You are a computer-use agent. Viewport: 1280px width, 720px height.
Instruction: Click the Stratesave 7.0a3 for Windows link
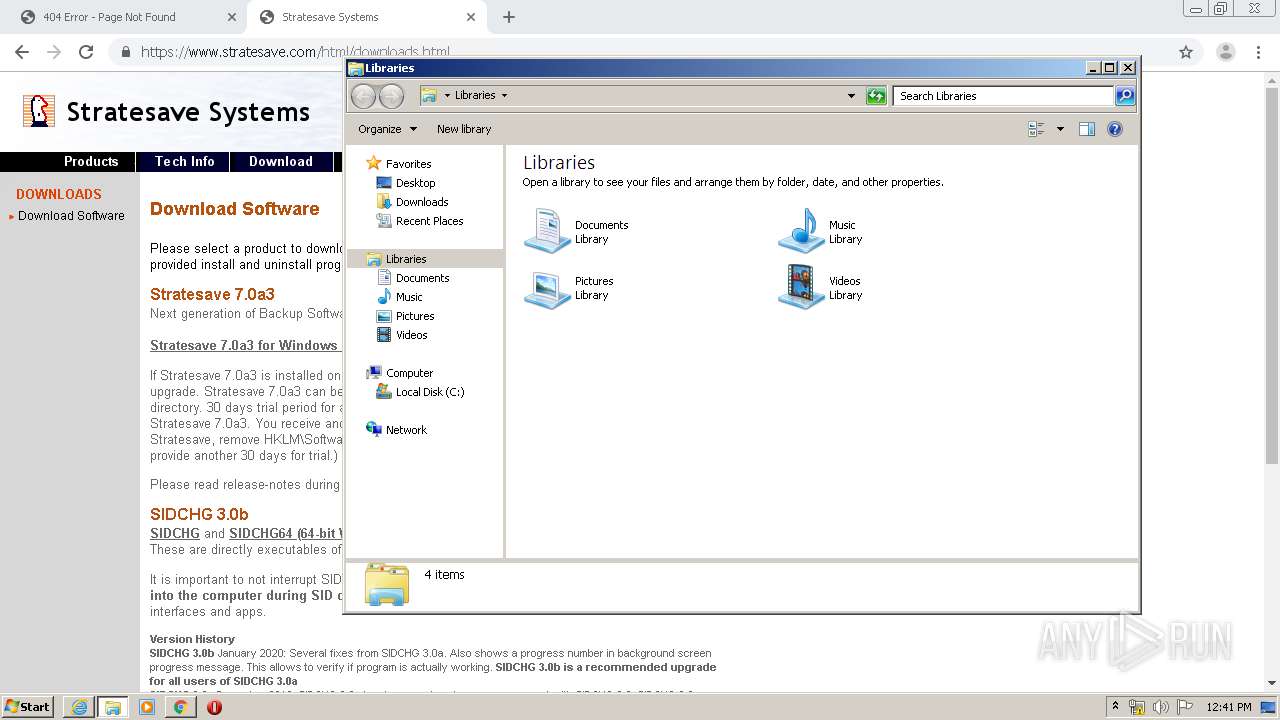point(244,346)
